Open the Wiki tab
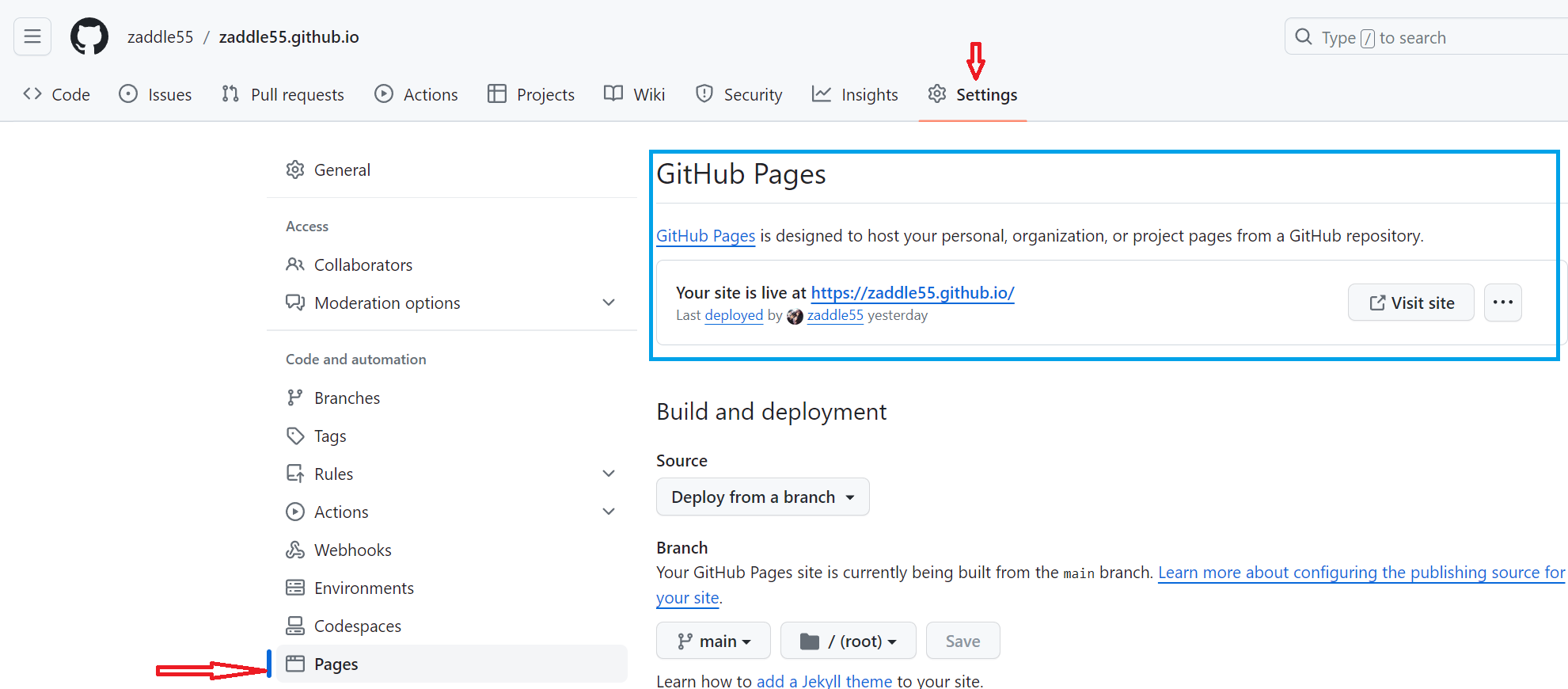The width and height of the screenshot is (1568, 689). (x=634, y=94)
